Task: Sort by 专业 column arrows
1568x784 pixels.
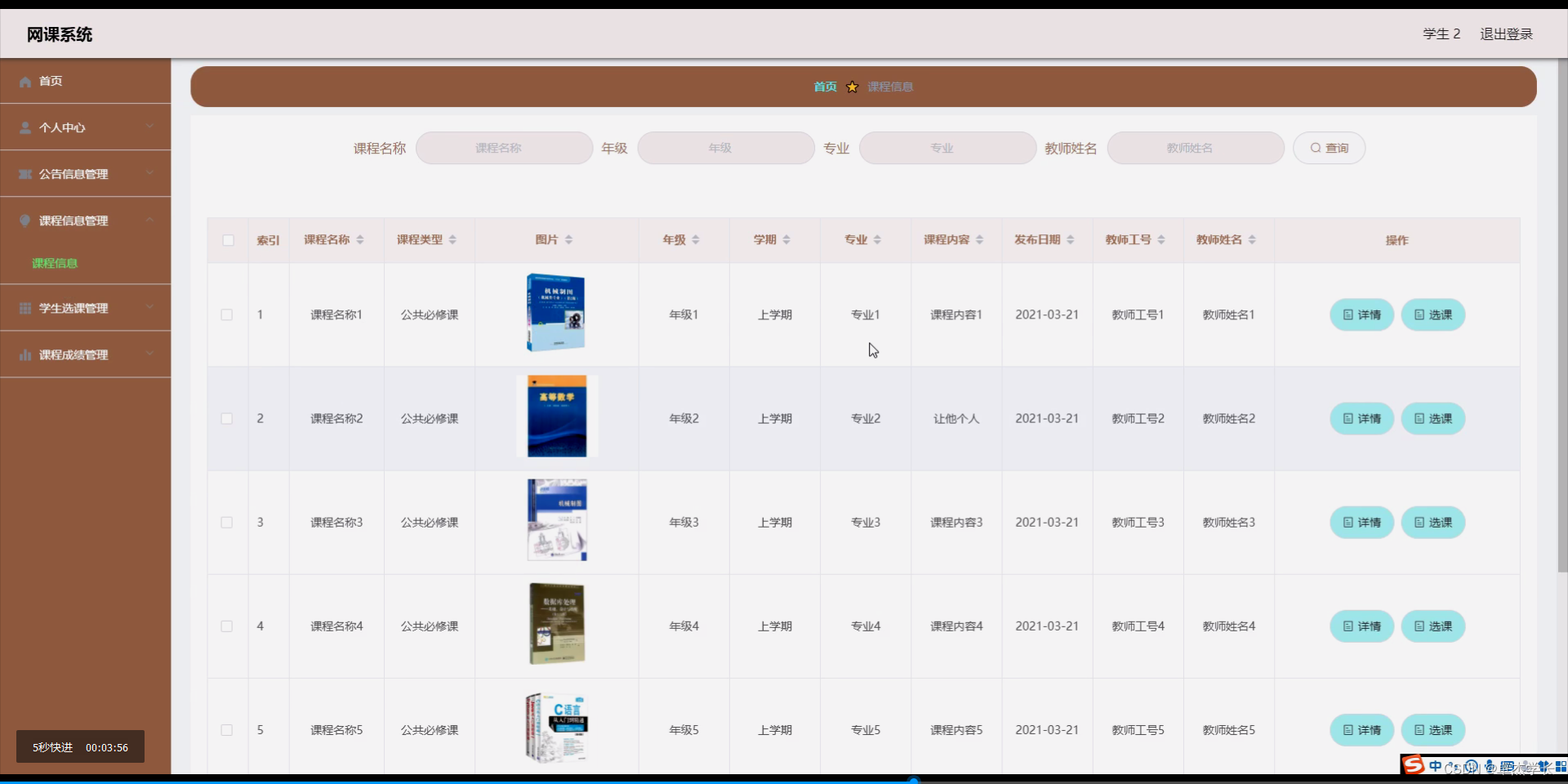Action: pos(877,240)
